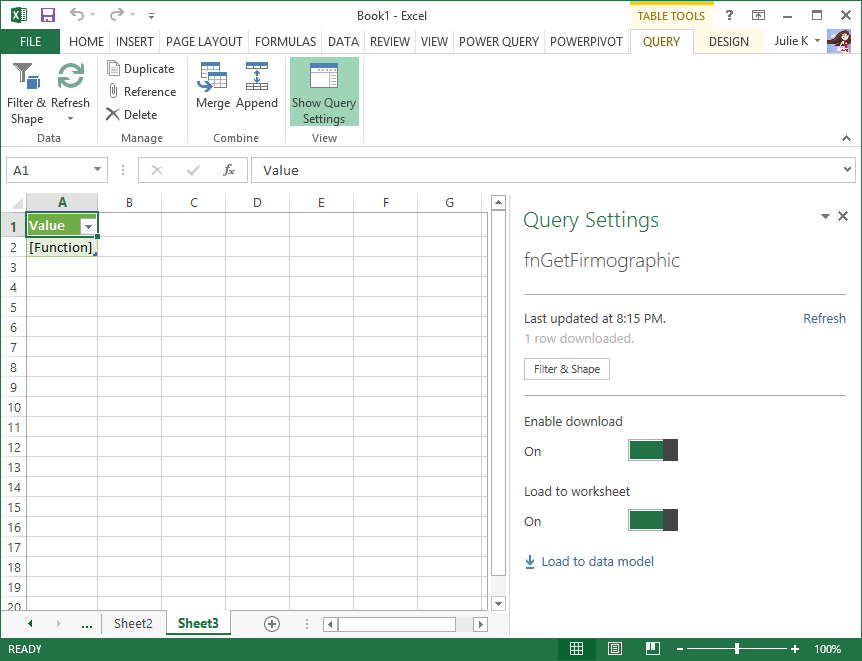The height and width of the screenshot is (661, 862).
Task: Switch to the HOME tab
Action: (86, 42)
